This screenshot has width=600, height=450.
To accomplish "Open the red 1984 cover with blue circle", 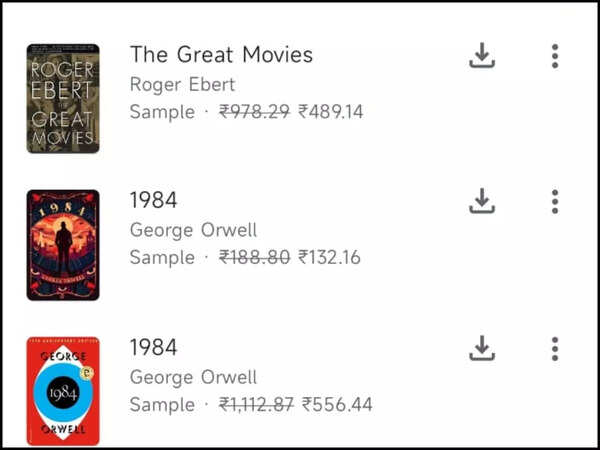I will pos(63,391).
